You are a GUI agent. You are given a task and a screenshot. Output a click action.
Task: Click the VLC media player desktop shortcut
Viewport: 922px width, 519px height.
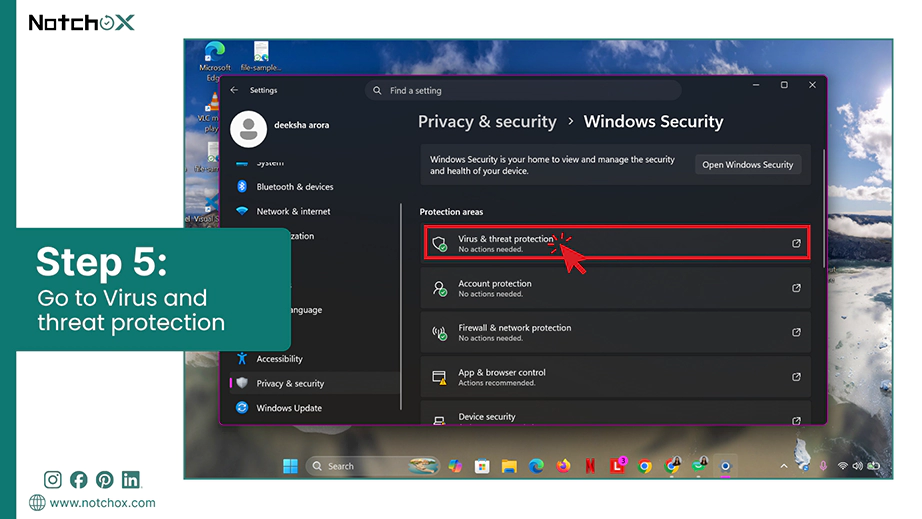click(209, 113)
